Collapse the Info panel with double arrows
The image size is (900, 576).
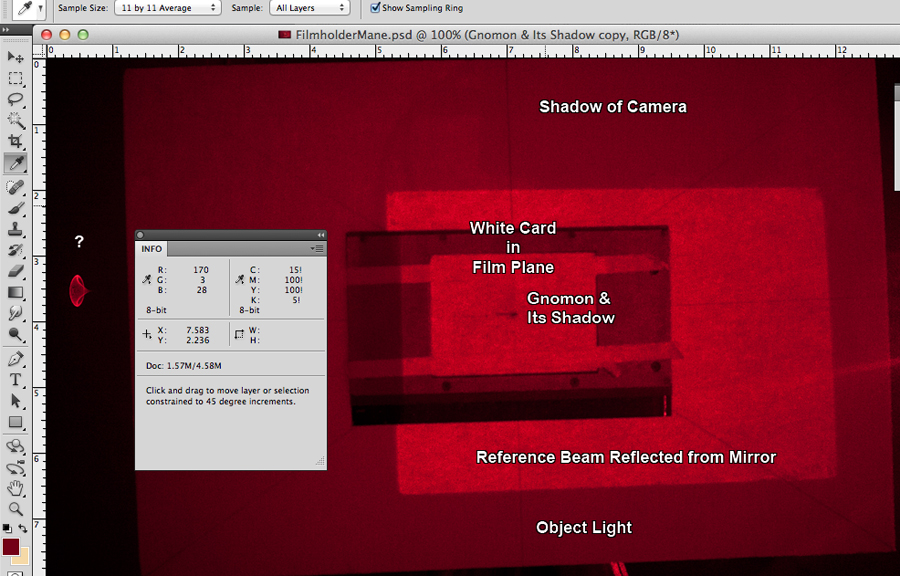[x=320, y=235]
